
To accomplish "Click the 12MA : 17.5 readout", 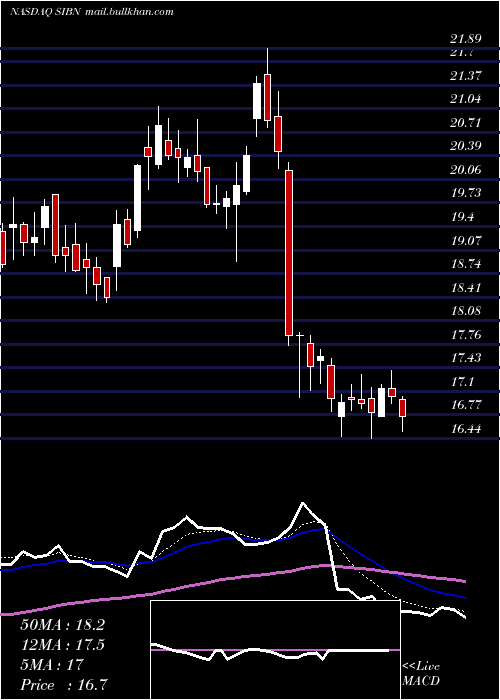I will coord(62,645).
